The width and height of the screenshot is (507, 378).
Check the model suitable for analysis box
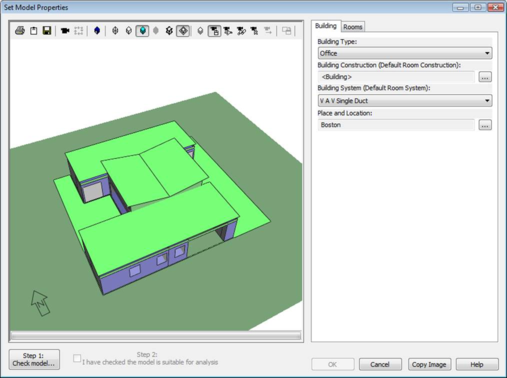click(77, 358)
